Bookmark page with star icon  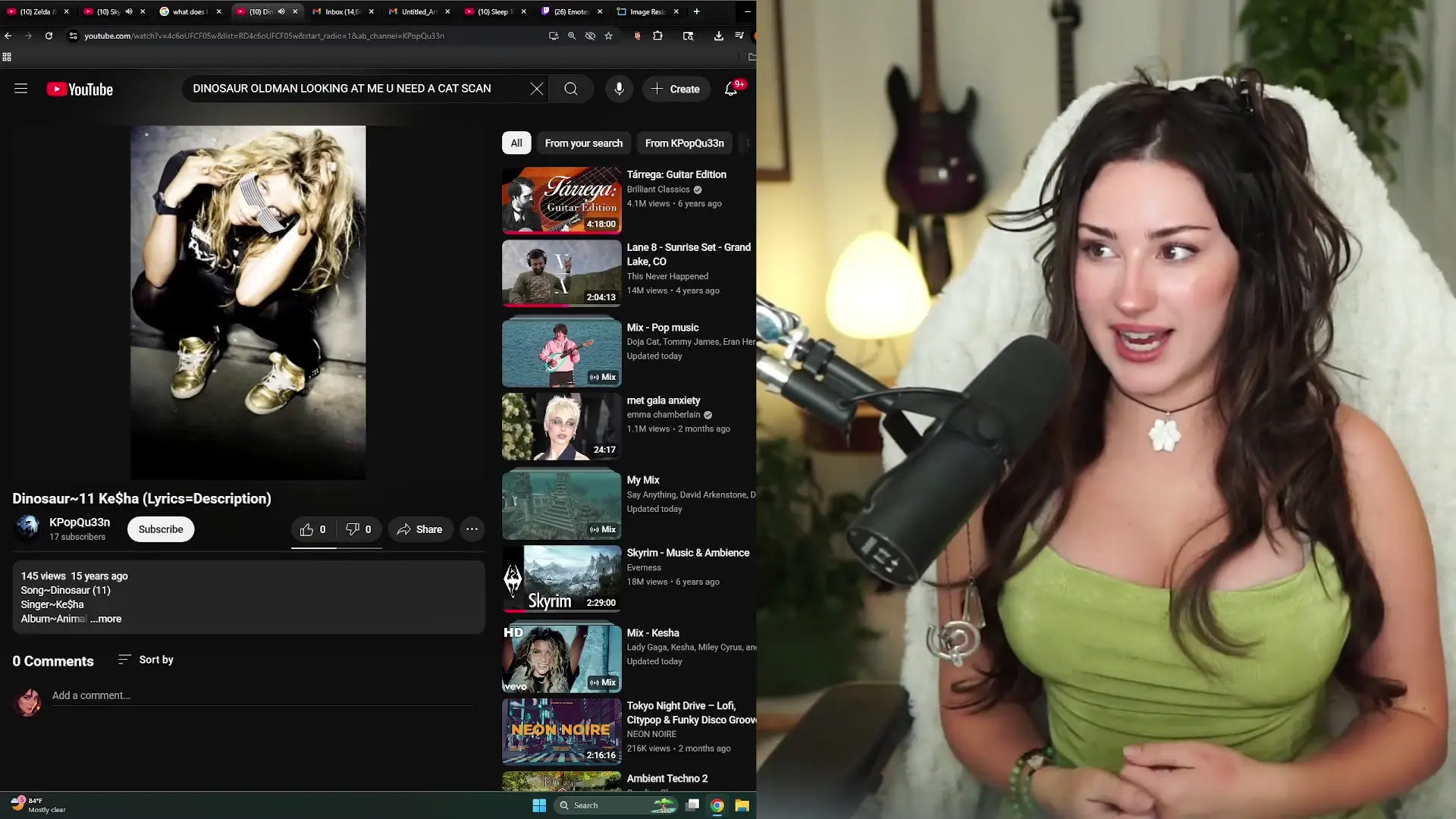(608, 36)
